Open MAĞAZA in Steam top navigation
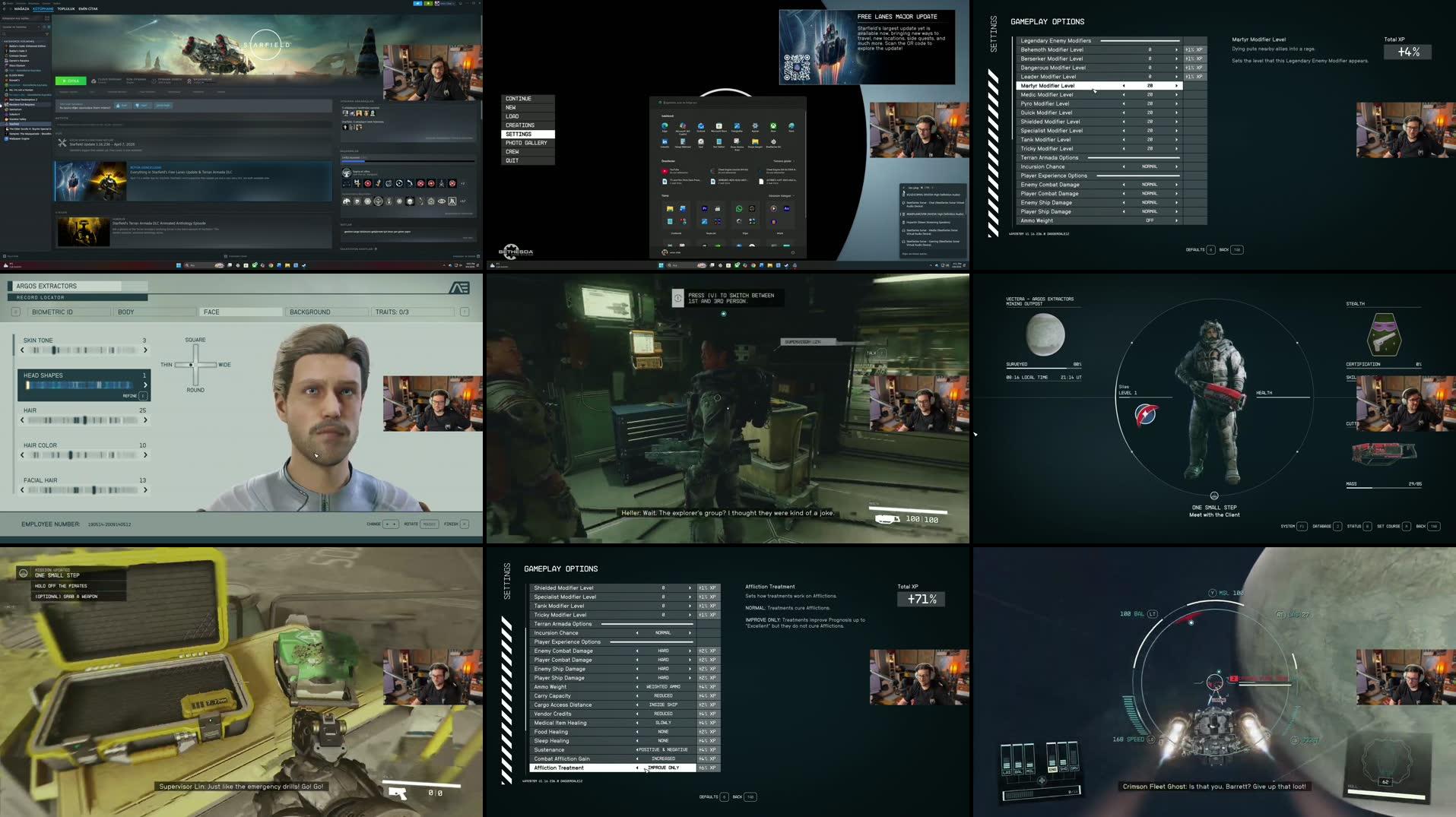The image size is (1456, 817). [21, 9]
